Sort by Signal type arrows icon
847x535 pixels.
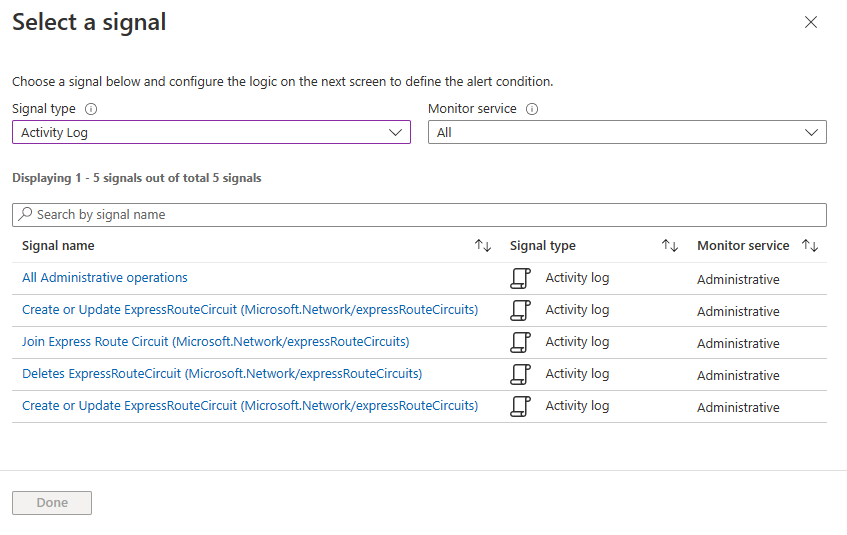pyautogui.click(x=670, y=246)
